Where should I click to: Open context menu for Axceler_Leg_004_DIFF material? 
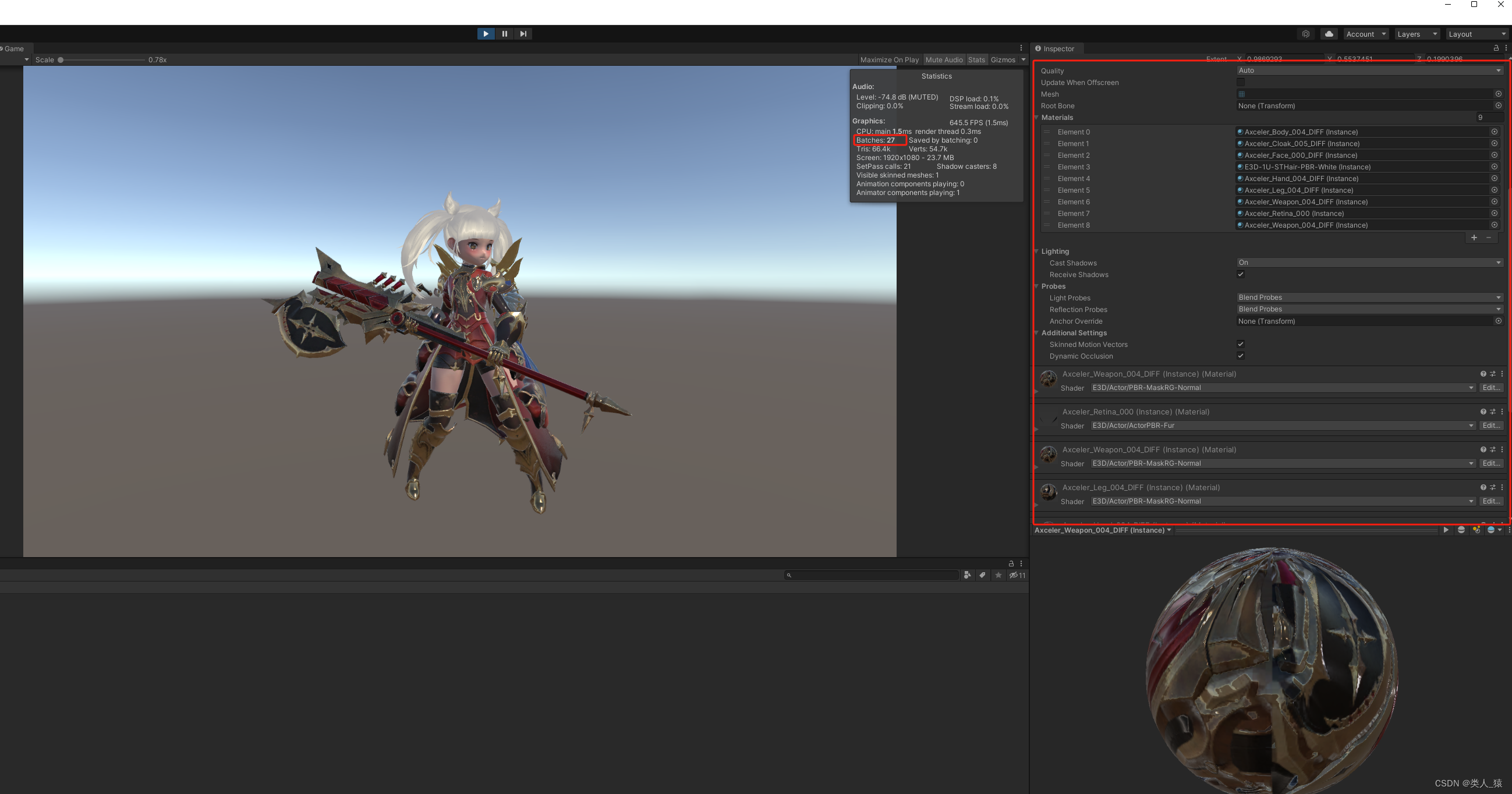[1502, 488]
